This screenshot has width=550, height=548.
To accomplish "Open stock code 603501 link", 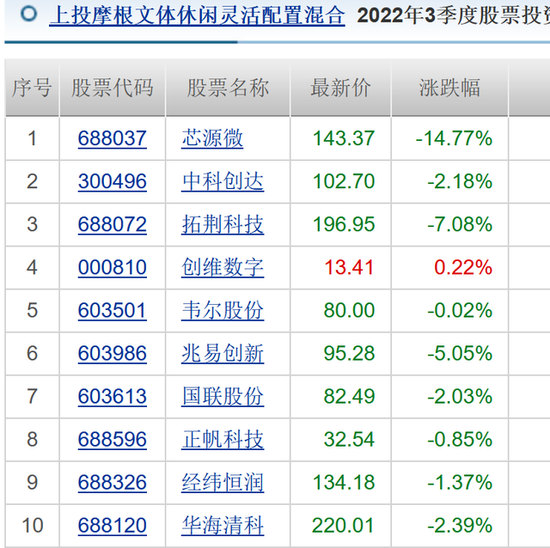I will point(112,310).
